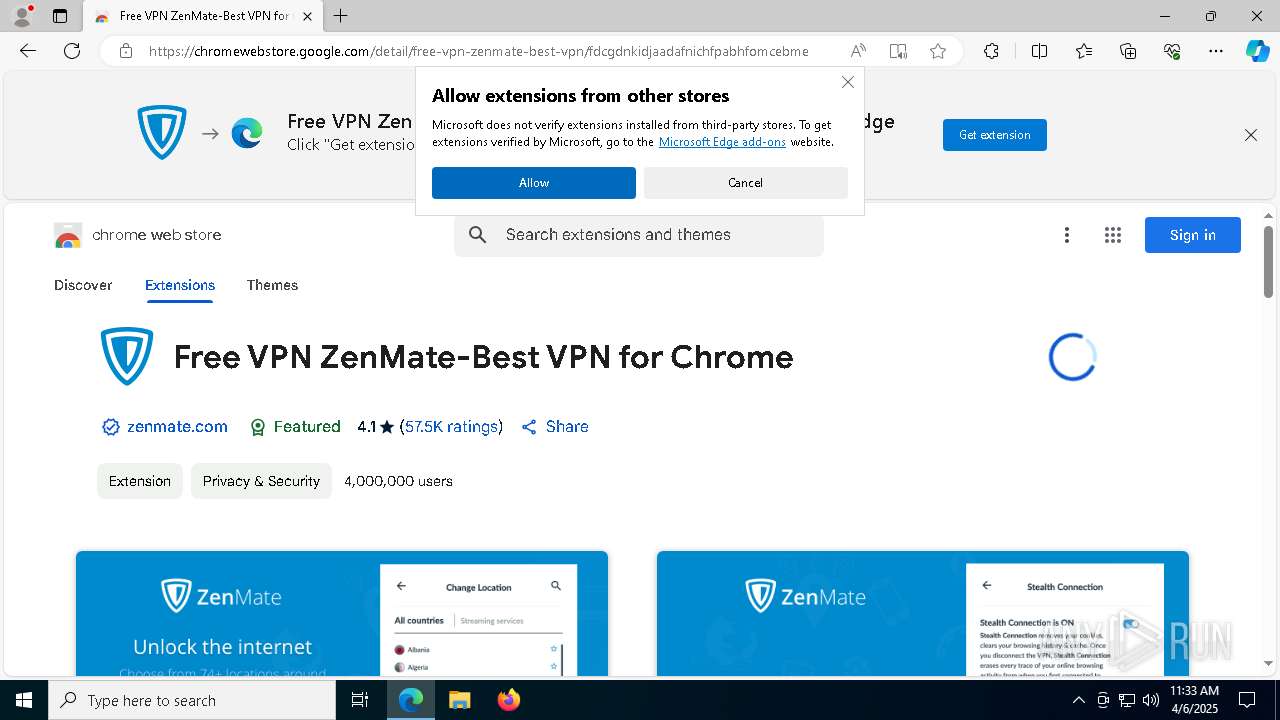Select the Free VPN ZenMate tab

coord(202,16)
